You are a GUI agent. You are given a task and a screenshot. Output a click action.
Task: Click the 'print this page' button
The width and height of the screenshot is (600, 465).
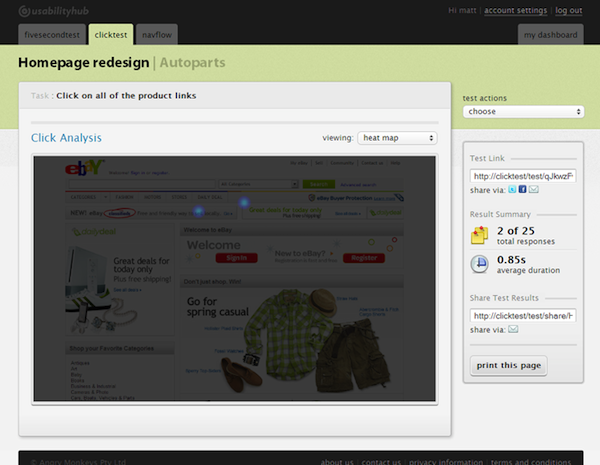pos(509,365)
